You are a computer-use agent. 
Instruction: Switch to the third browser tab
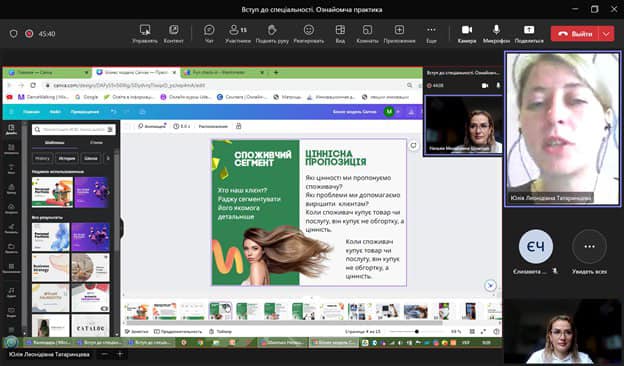pyautogui.click(x=223, y=73)
